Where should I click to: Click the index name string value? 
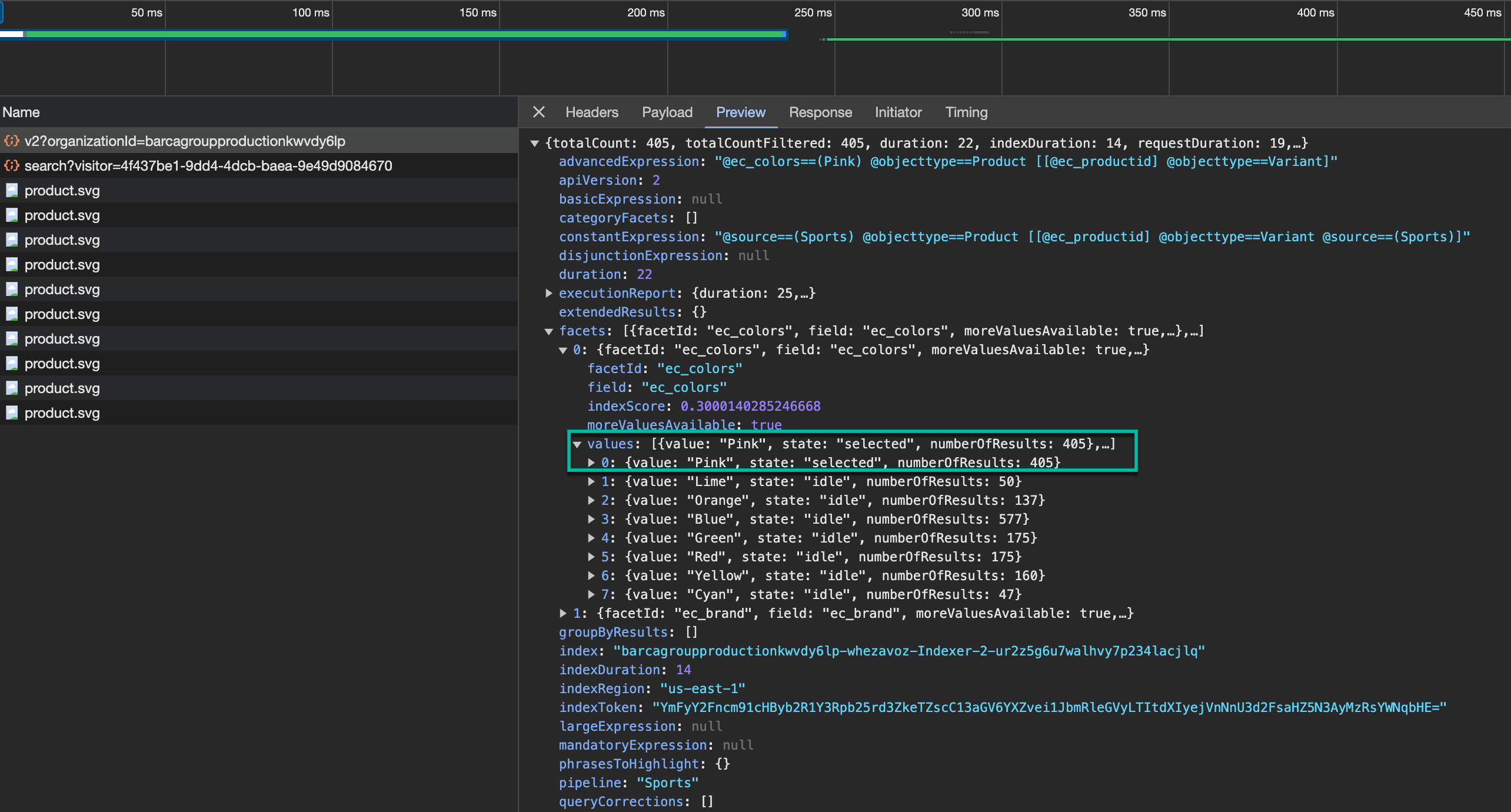(909, 651)
